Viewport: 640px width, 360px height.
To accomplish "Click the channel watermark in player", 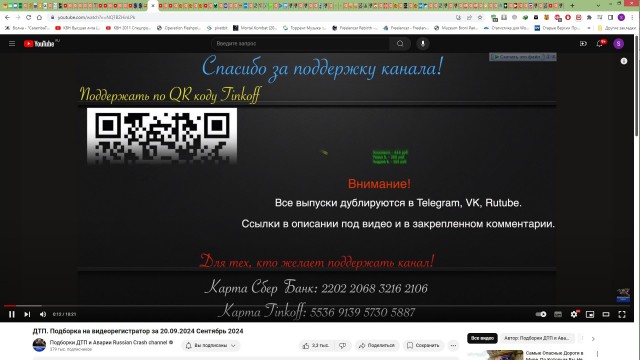I will [623, 295].
